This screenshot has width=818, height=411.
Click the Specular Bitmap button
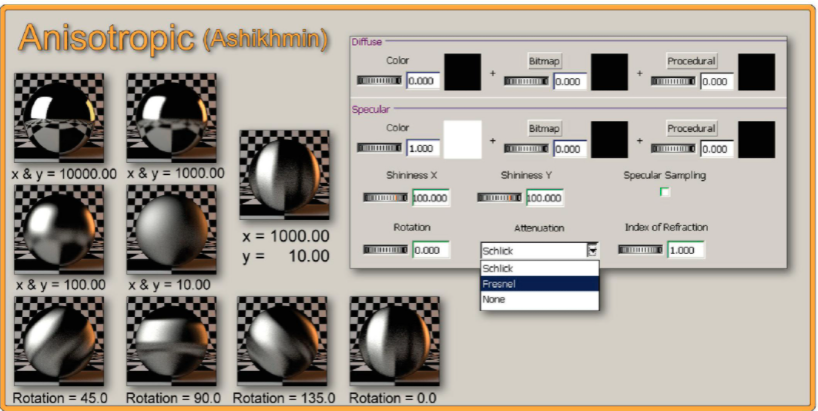544,128
